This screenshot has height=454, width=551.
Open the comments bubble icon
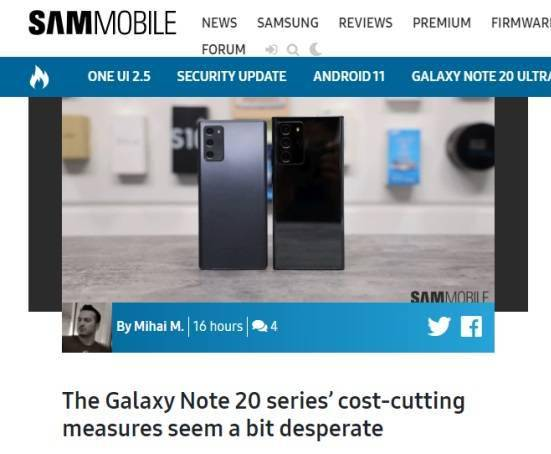(x=260, y=326)
